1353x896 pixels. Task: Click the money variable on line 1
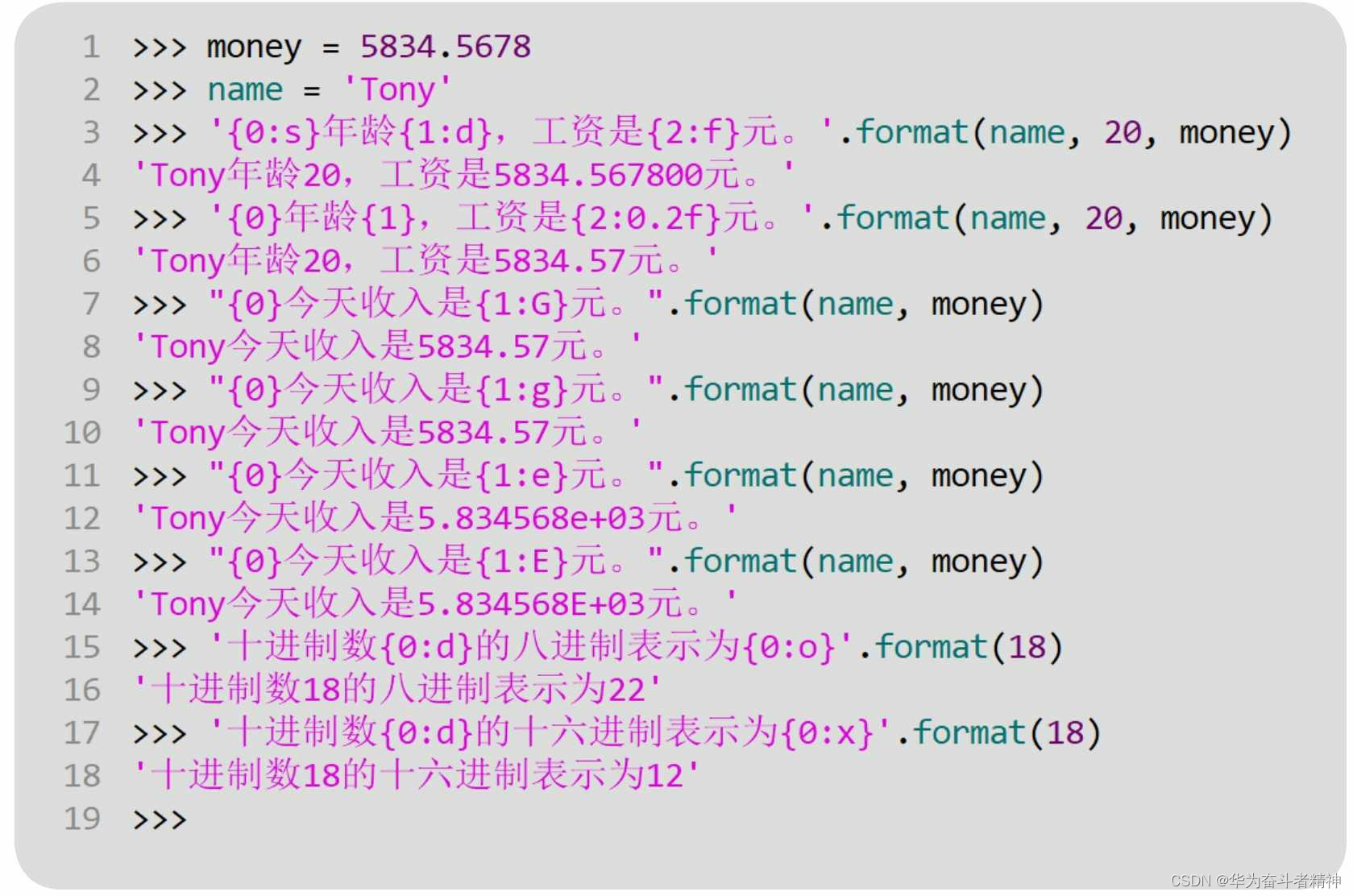[x=254, y=48]
